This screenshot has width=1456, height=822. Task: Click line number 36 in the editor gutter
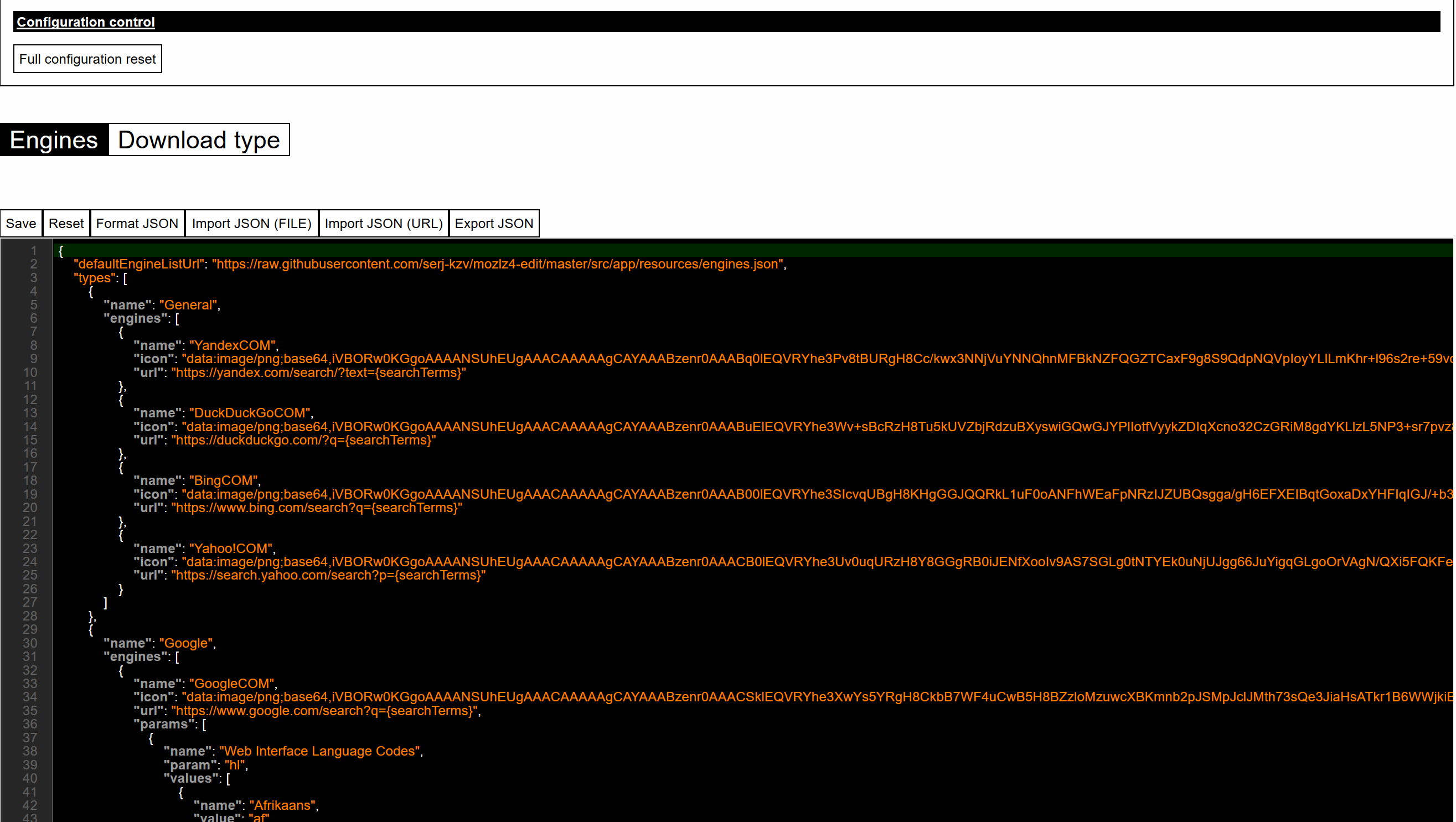coord(30,724)
